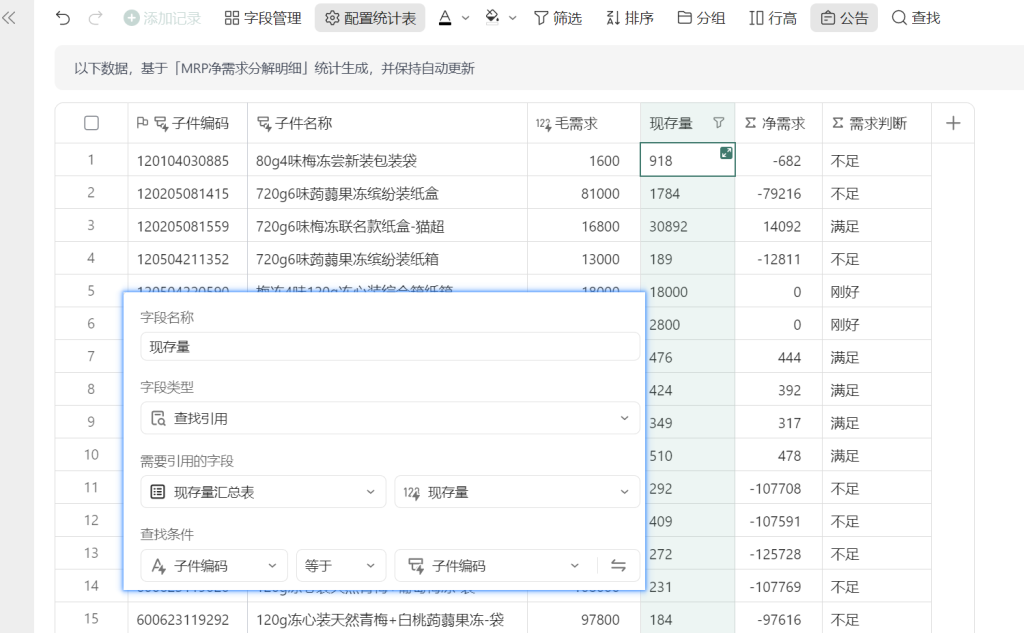The image size is (1024, 633).
Task: Expand fill color dropdown arrow
Action: click(x=513, y=18)
